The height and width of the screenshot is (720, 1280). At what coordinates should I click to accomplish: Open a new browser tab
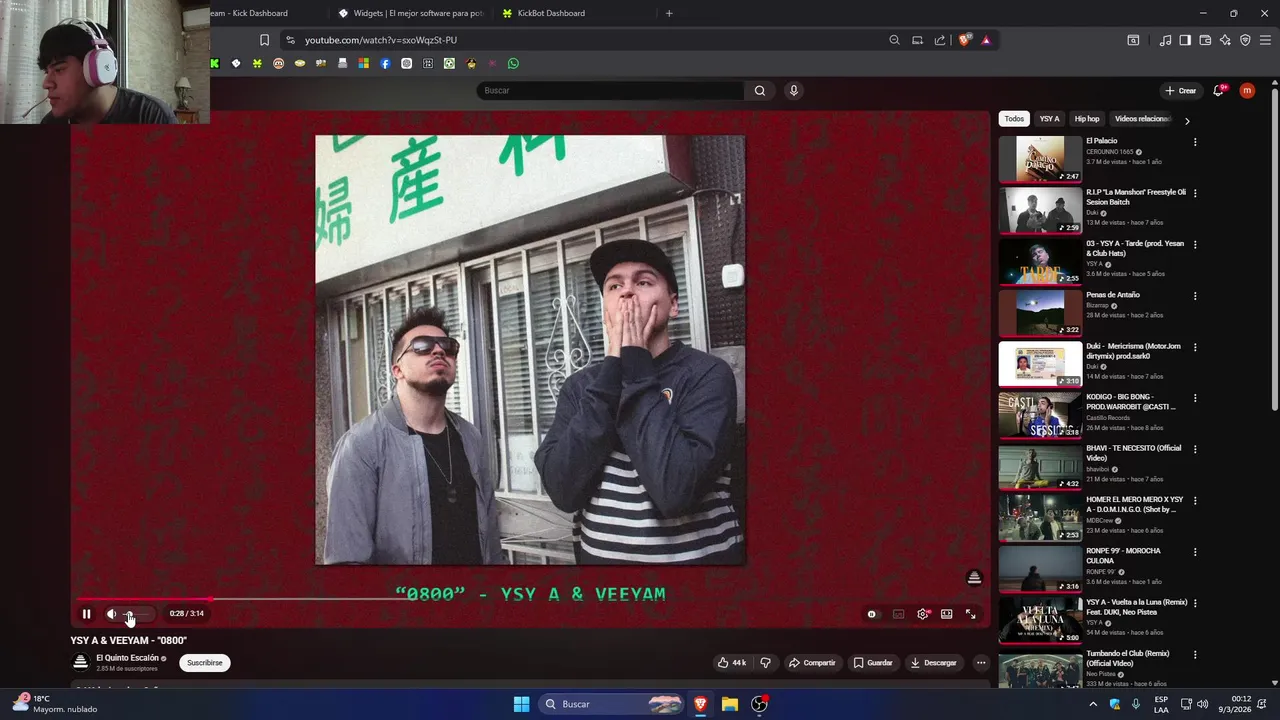pos(669,13)
